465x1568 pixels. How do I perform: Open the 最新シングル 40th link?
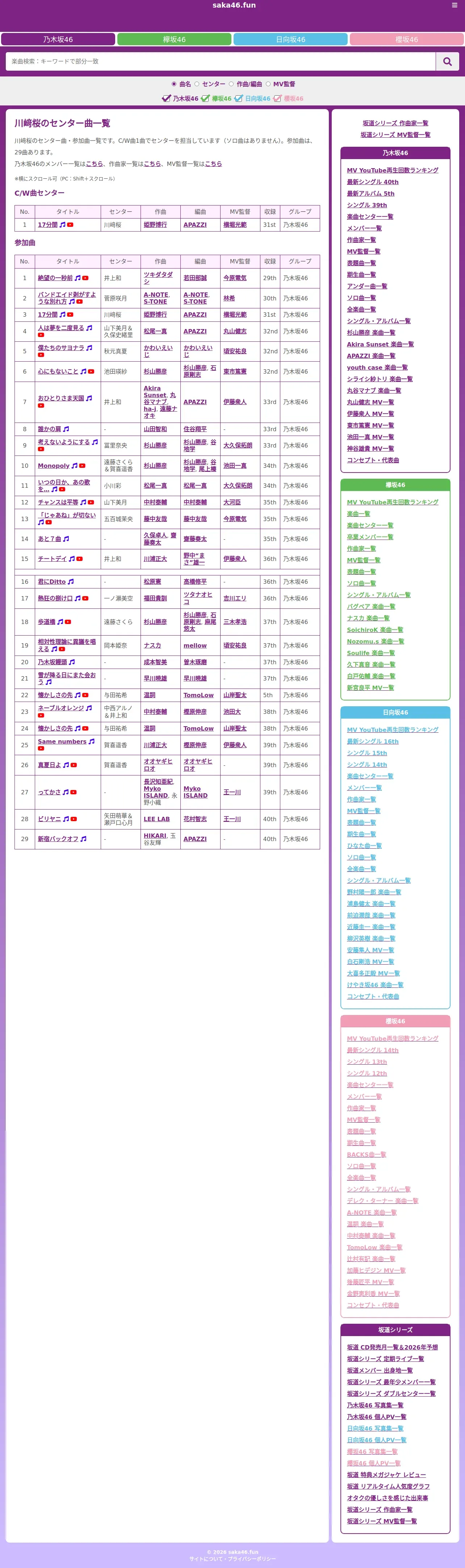pos(373,182)
